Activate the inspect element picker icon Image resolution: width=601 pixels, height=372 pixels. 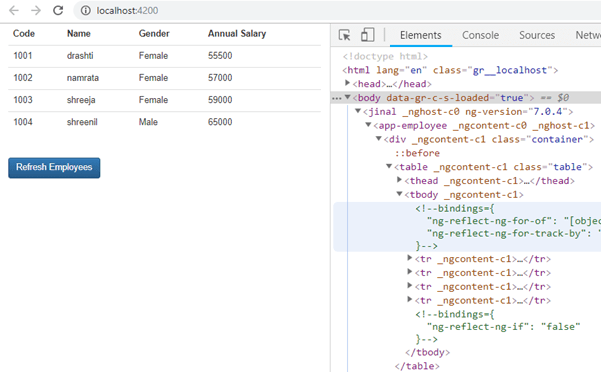345,35
